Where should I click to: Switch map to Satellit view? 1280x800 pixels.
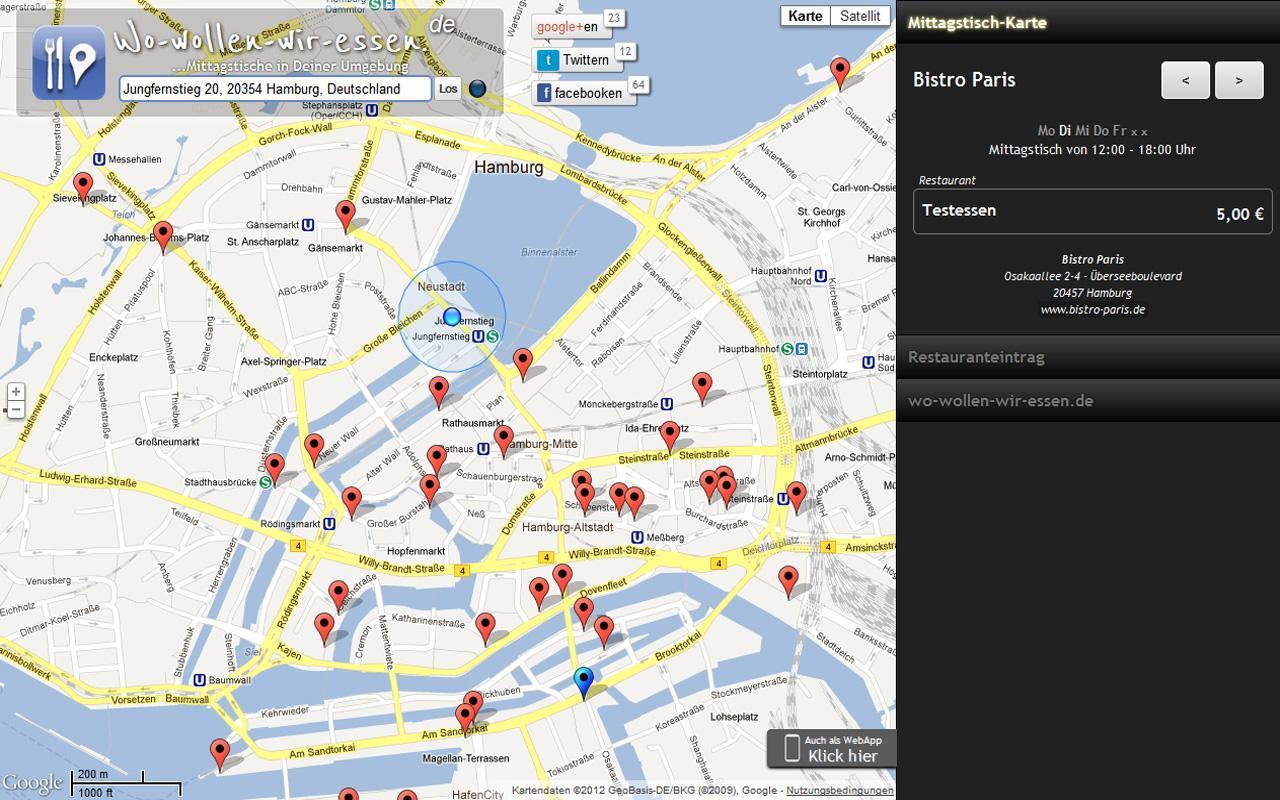click(x=860, y=16)
